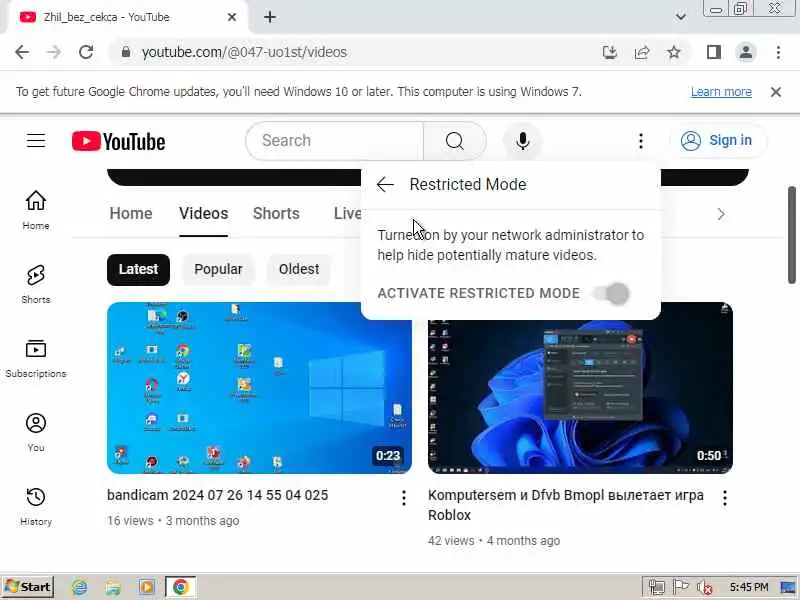Click the address bar URL

click(244, 52)
